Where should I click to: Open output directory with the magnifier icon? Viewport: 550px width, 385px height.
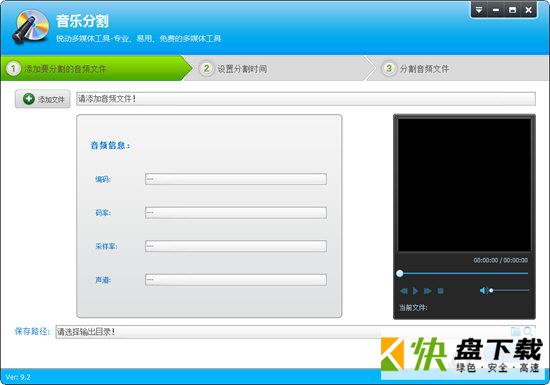[528, 331]
